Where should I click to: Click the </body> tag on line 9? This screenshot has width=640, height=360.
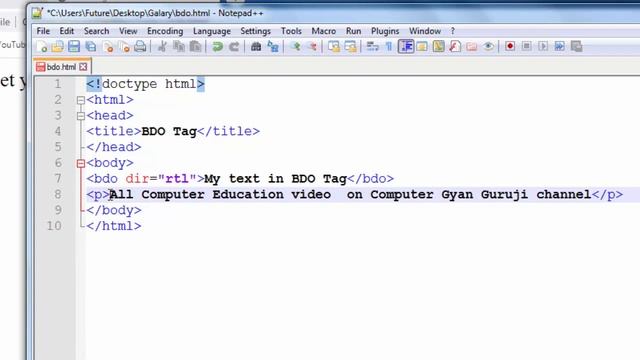coord(114,211)
